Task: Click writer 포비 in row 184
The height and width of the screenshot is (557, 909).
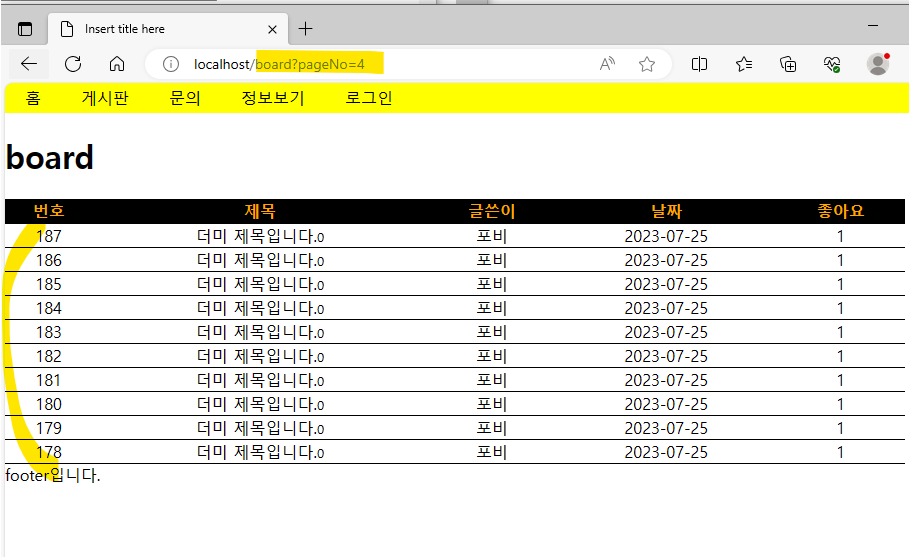Action: 492,308
